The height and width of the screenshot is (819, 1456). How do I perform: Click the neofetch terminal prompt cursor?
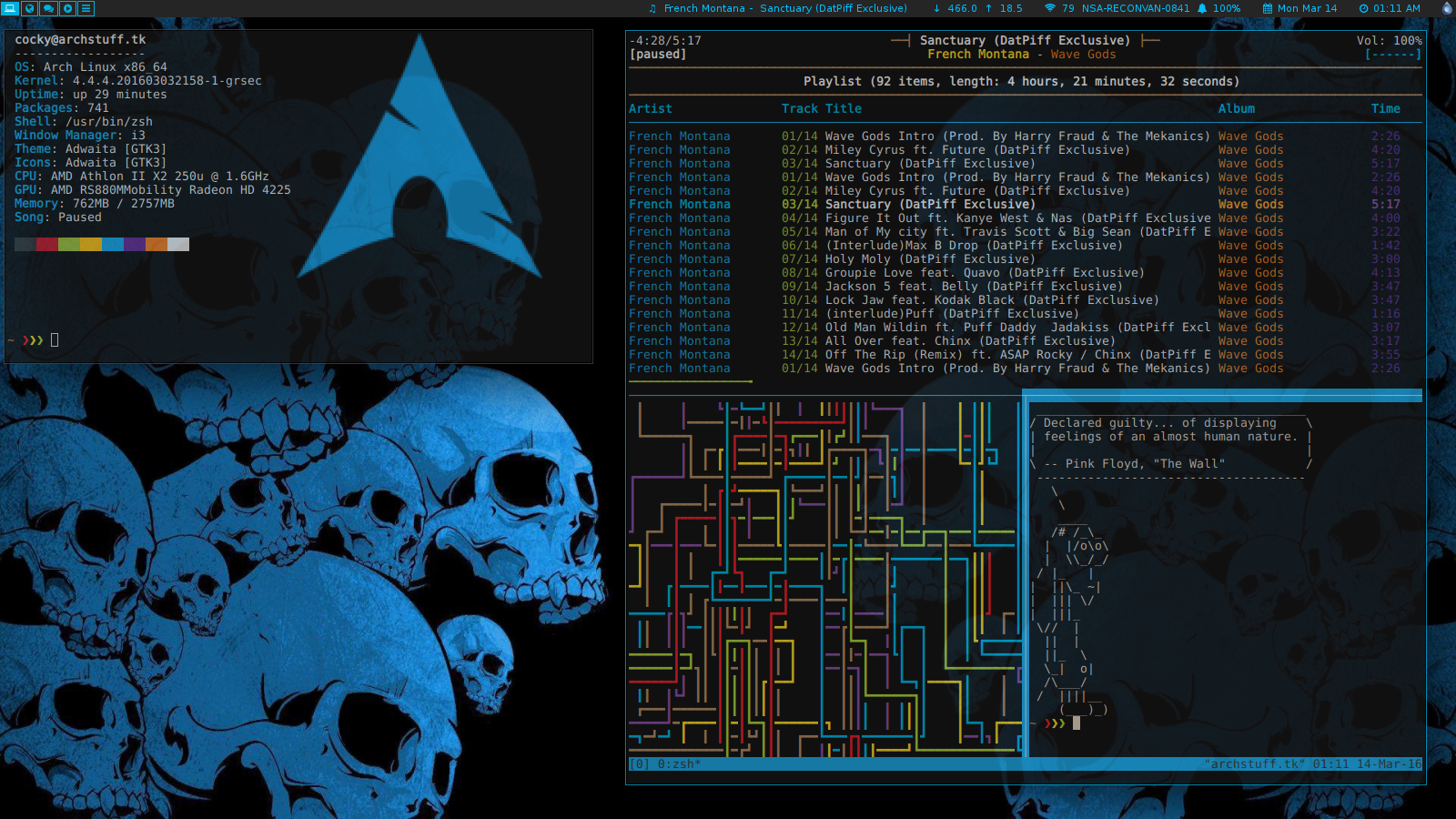[x=55, y=340]
